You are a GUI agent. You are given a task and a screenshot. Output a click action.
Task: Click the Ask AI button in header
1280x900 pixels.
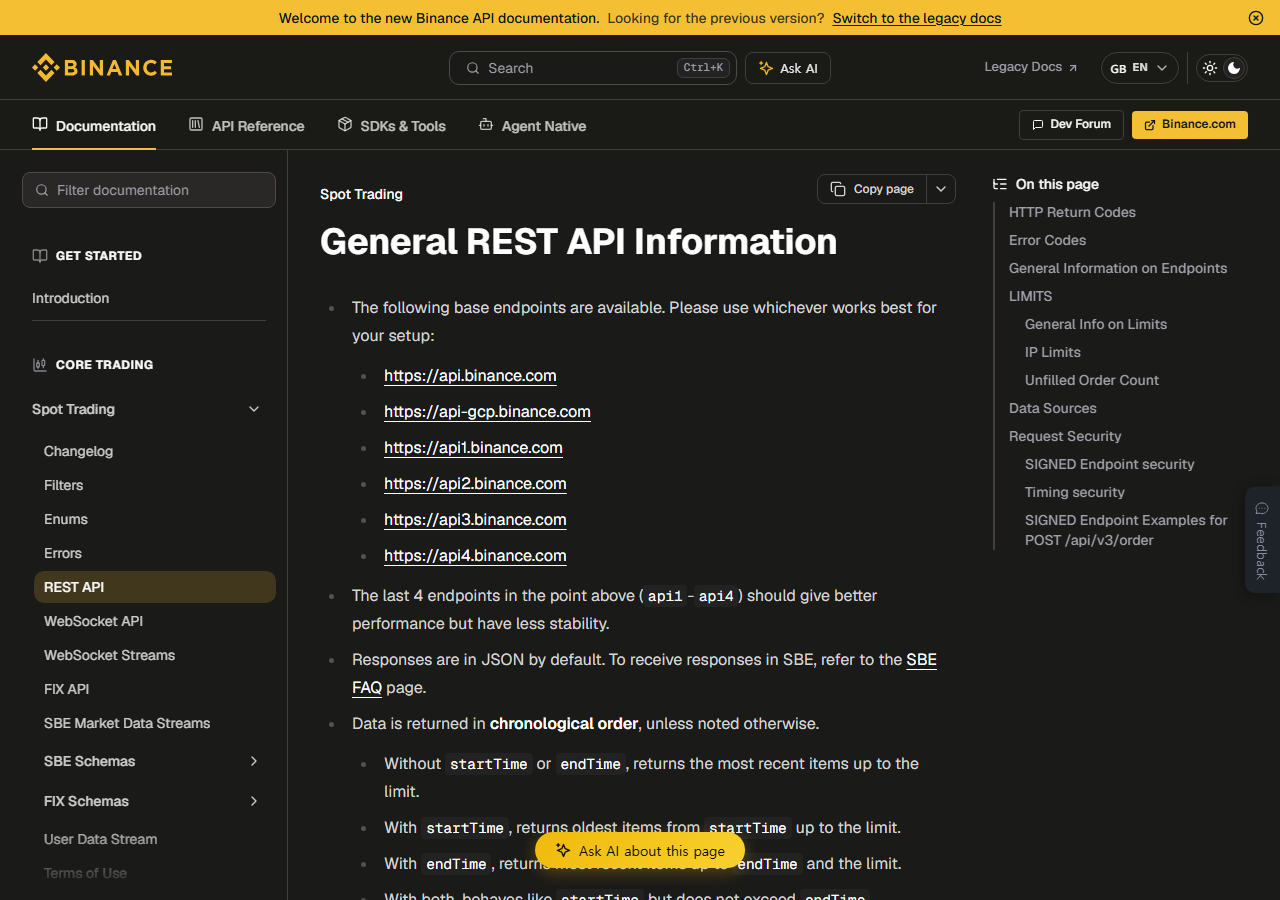(x=788, y=68)
